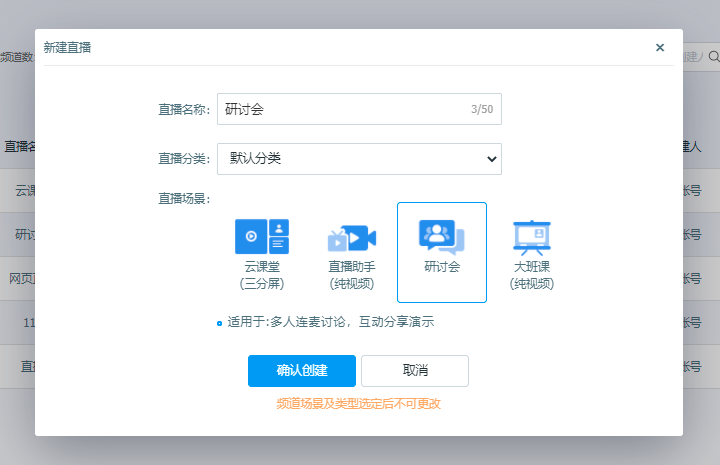Focus the 直播名称 text input field
Viewport: 720px width, 465px height.
pos(340,109)
